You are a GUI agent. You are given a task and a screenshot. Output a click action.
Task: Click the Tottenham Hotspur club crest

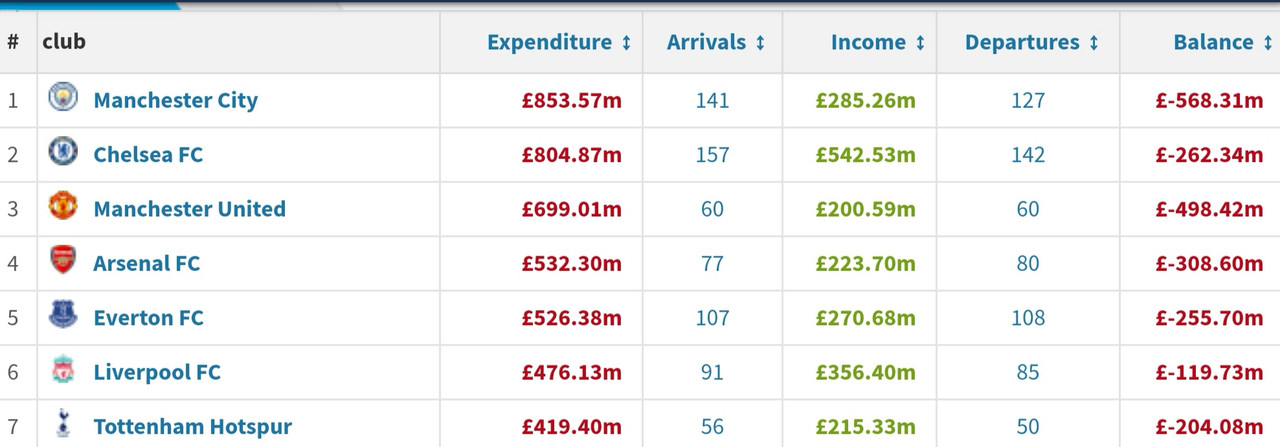pos(63,424)
